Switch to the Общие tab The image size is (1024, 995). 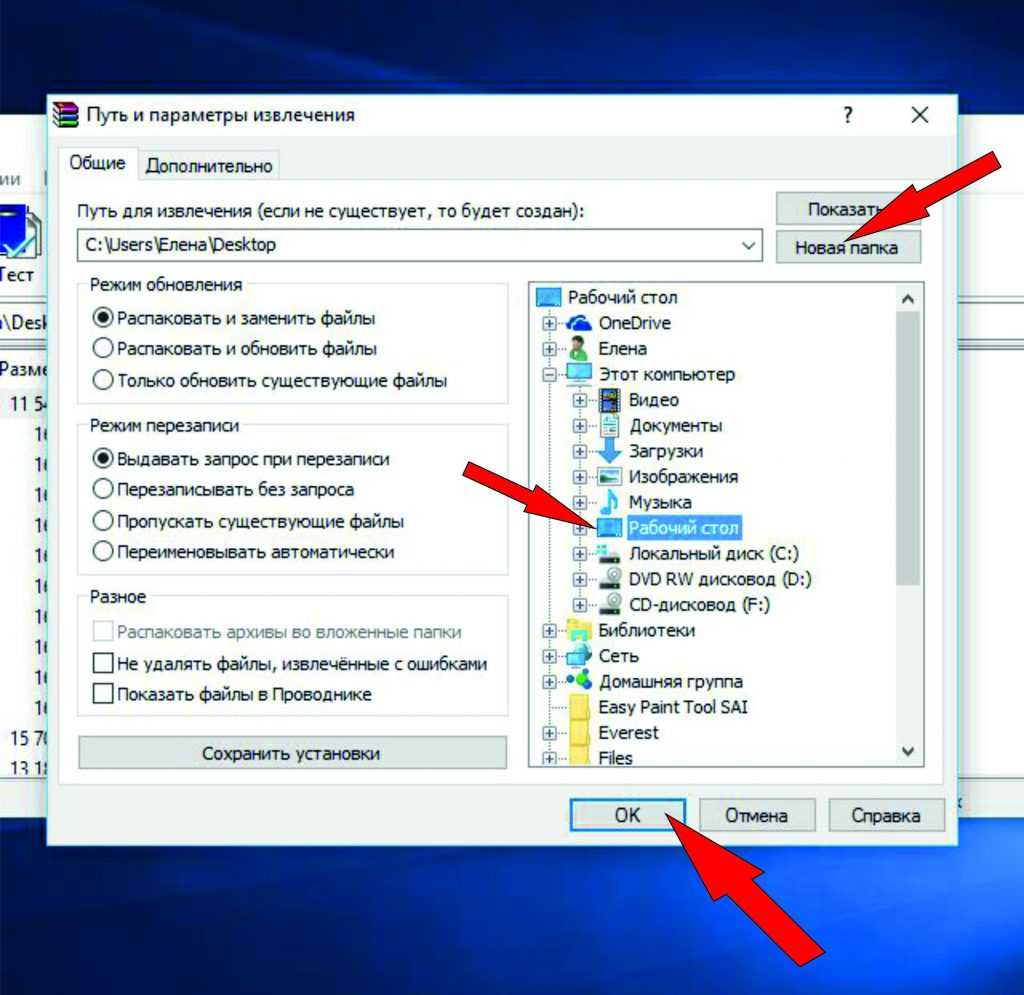(x=98, y=163)
